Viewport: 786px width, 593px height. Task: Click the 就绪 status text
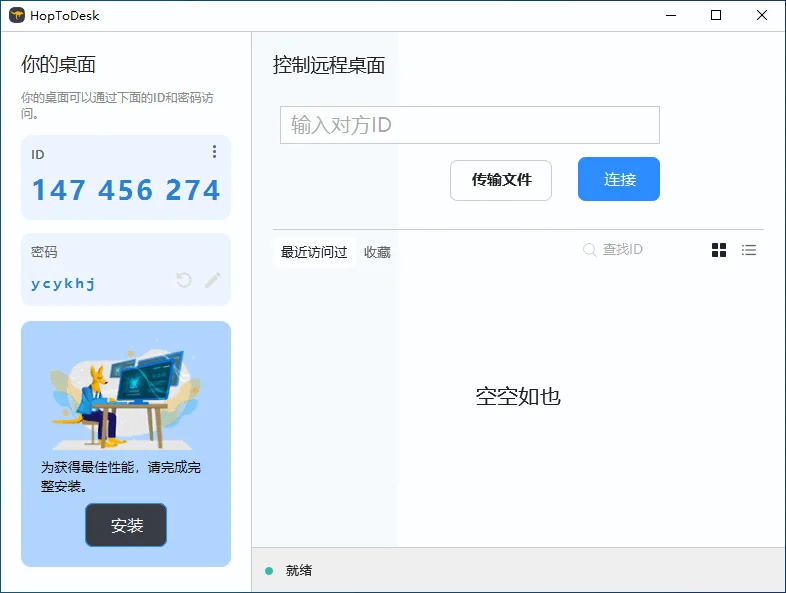click(299, 570)
